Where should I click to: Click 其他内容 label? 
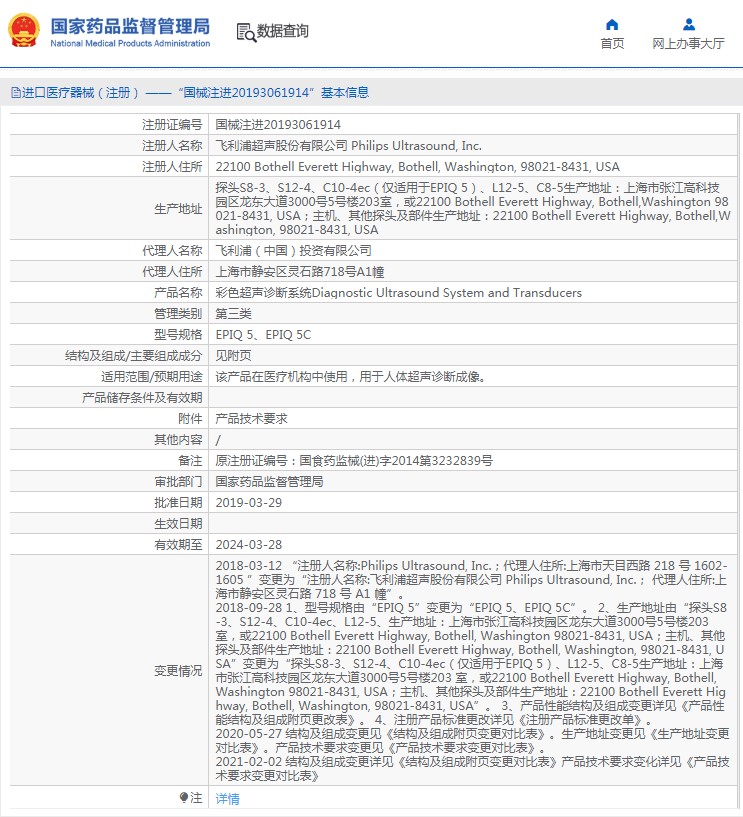(x=178, y=440)
